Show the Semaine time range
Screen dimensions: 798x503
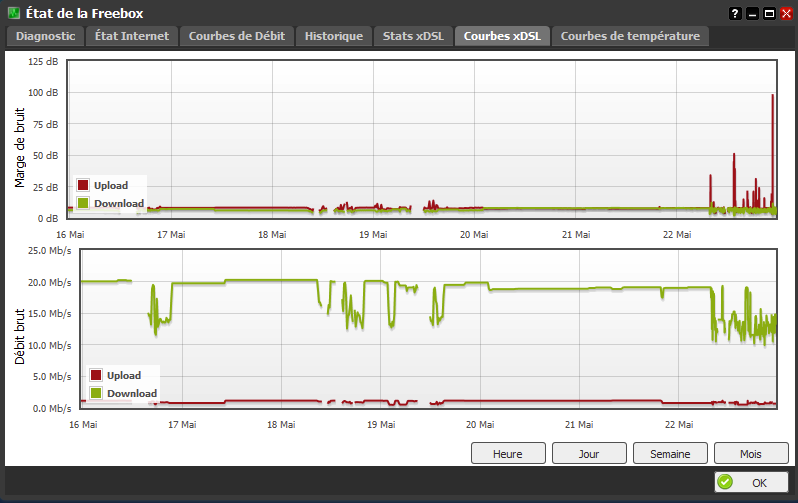tap(670, 453)
